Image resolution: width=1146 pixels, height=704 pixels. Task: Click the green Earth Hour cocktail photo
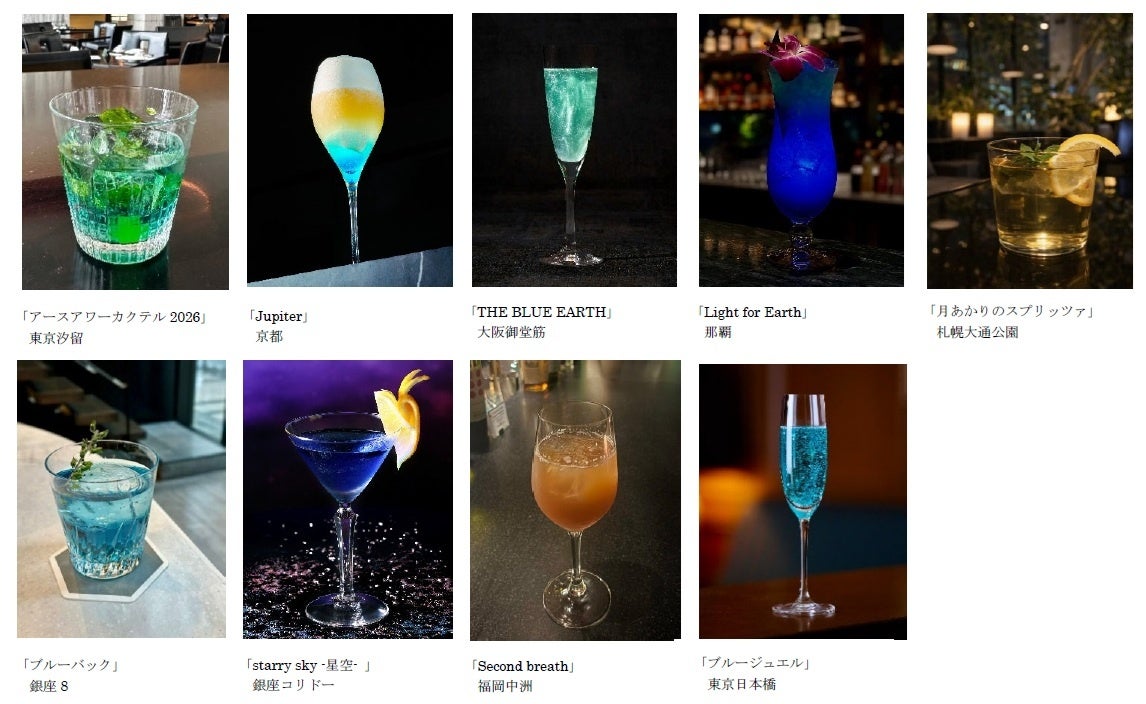click(x=125, y=151)
